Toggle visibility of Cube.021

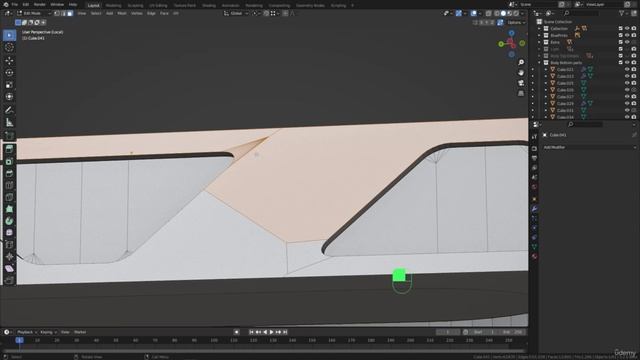[627, 69]
